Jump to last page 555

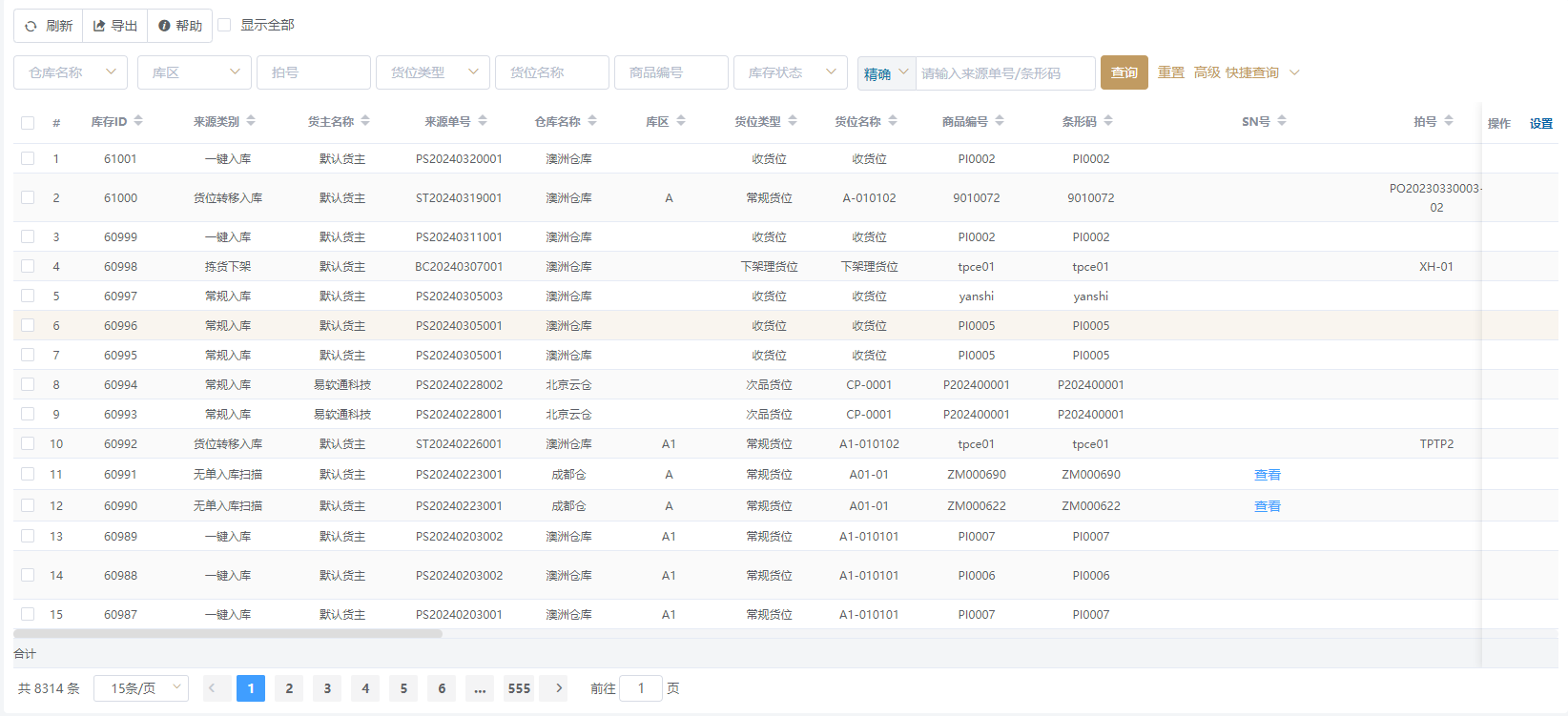519,688
